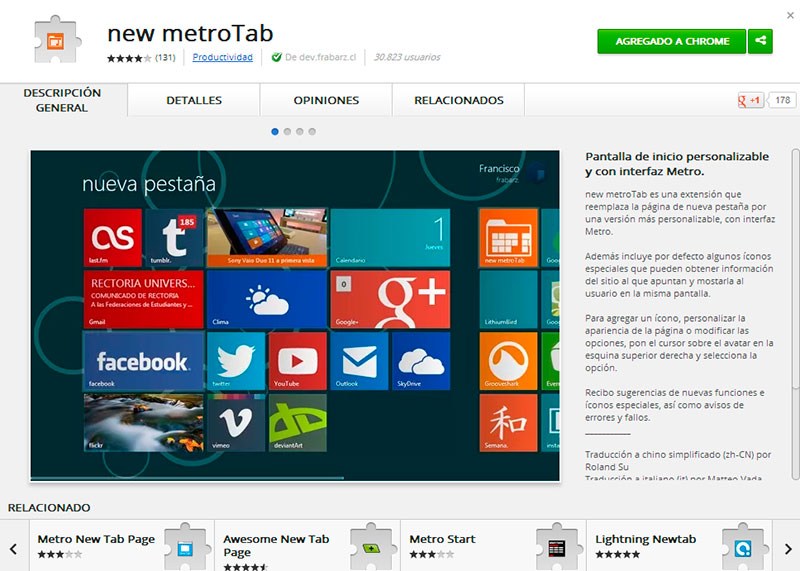Image resolution: width=800 pixels, height=571 pixels.
Task: Click the screenshot progress bar under the preview
Action: [187, 478]
